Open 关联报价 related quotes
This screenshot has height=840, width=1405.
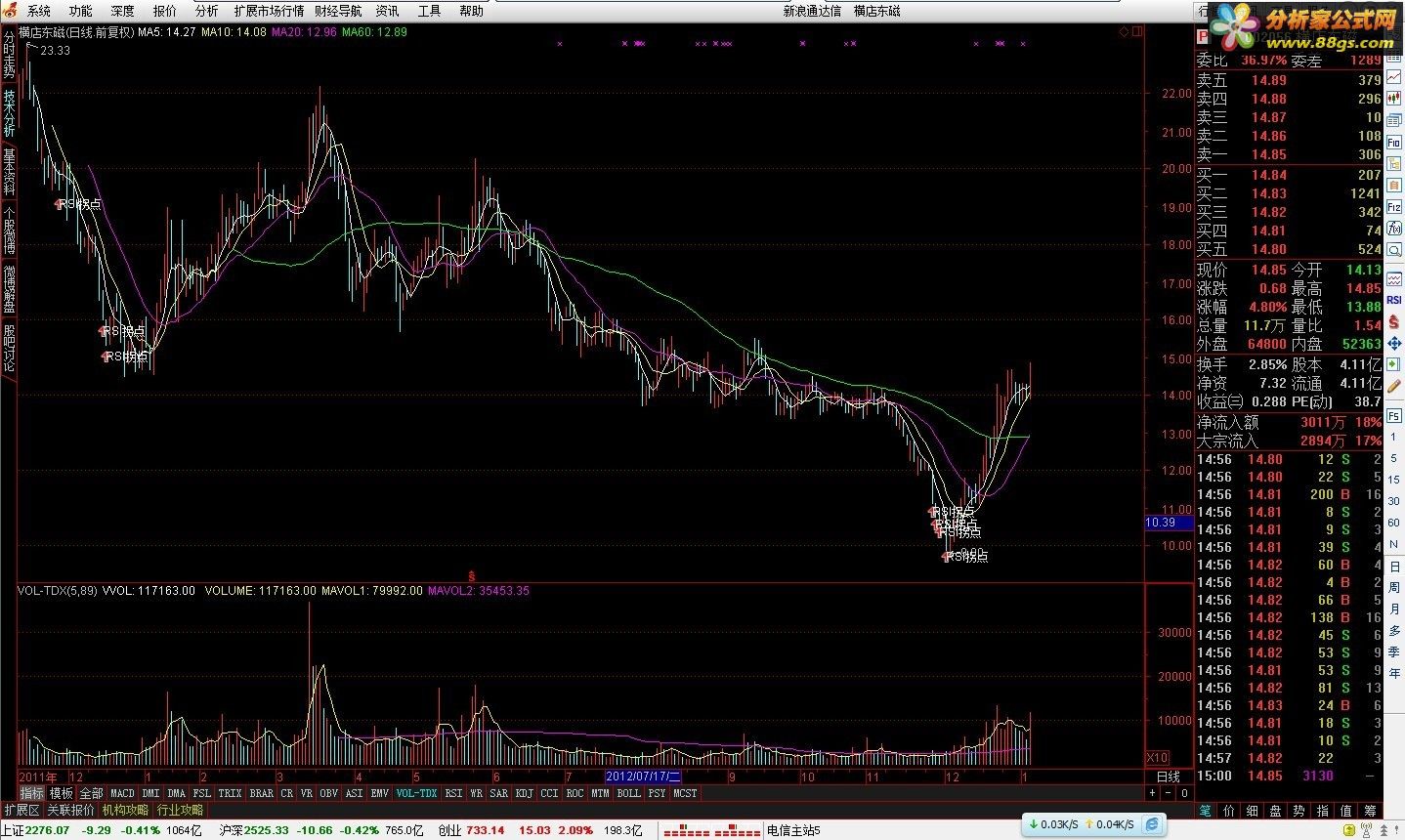coord(71,810)
